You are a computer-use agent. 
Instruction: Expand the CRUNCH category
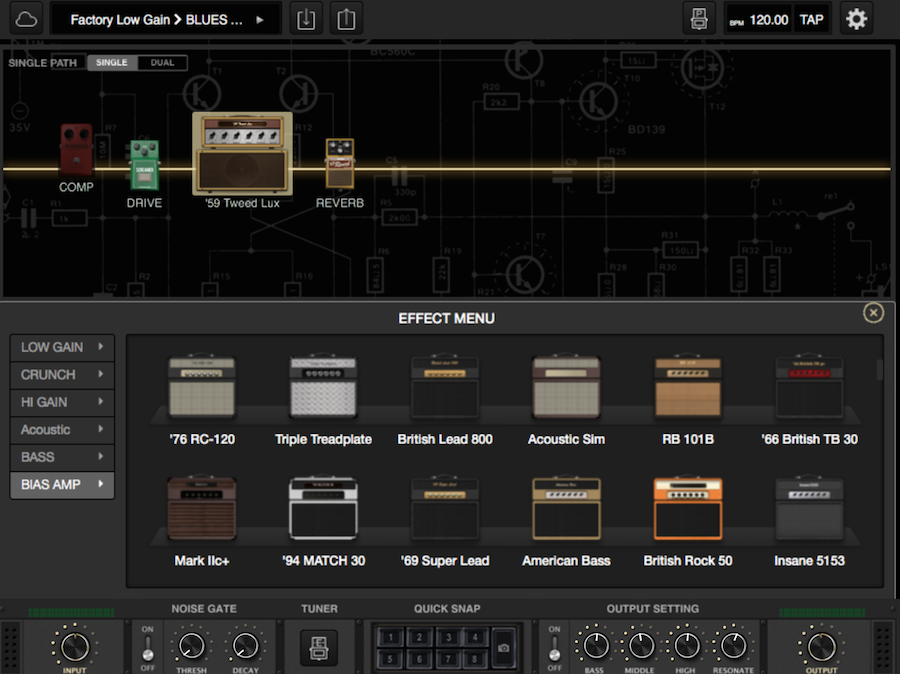62,375
